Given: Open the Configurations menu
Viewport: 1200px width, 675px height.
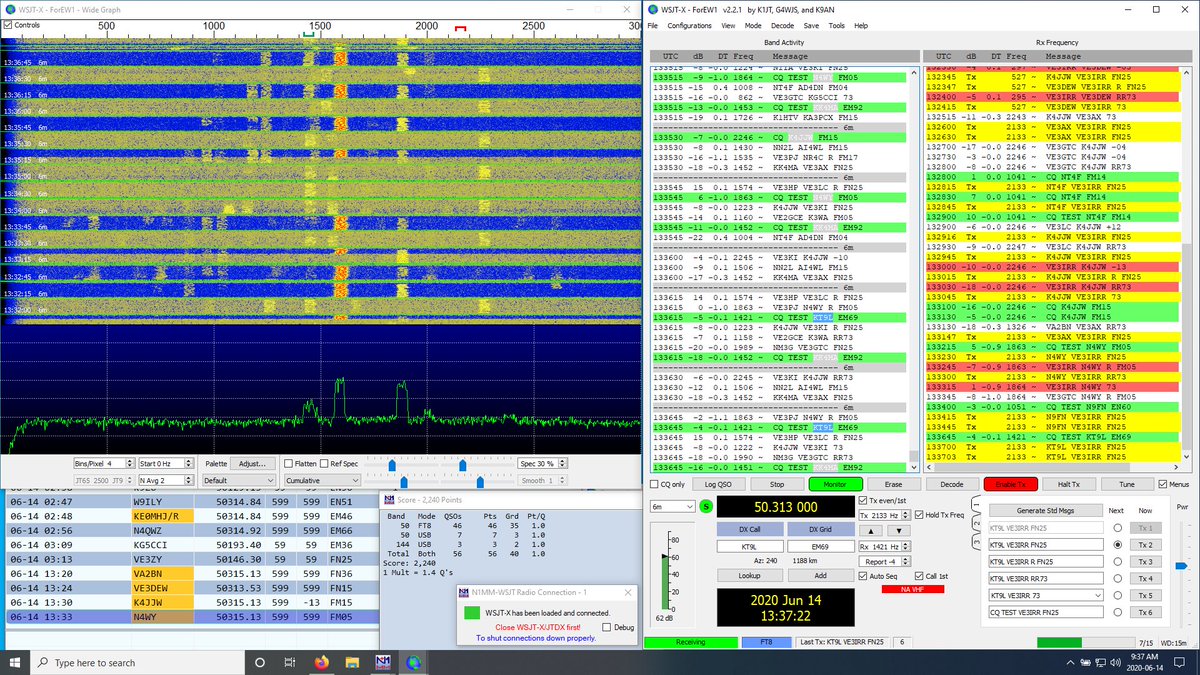Looking at the screenshot, I should pyautogui.click(x=690, y=25).
